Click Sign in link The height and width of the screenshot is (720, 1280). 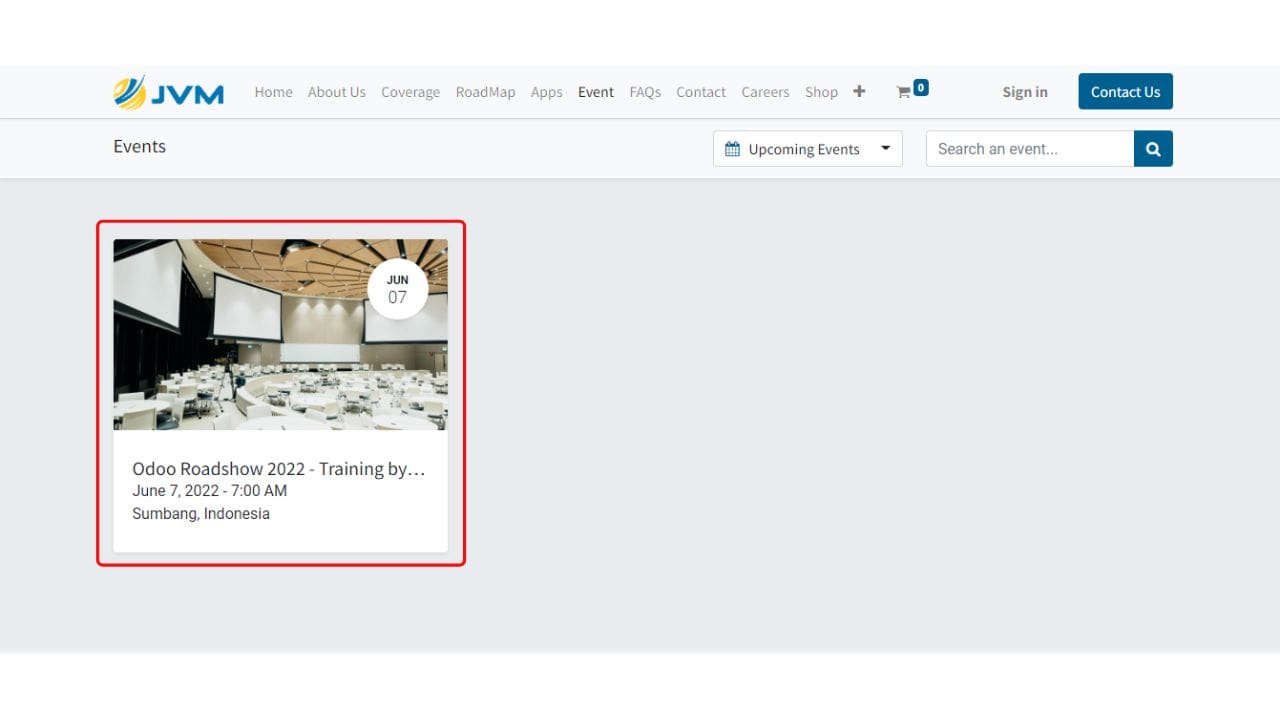click(x=1025, y=92)
